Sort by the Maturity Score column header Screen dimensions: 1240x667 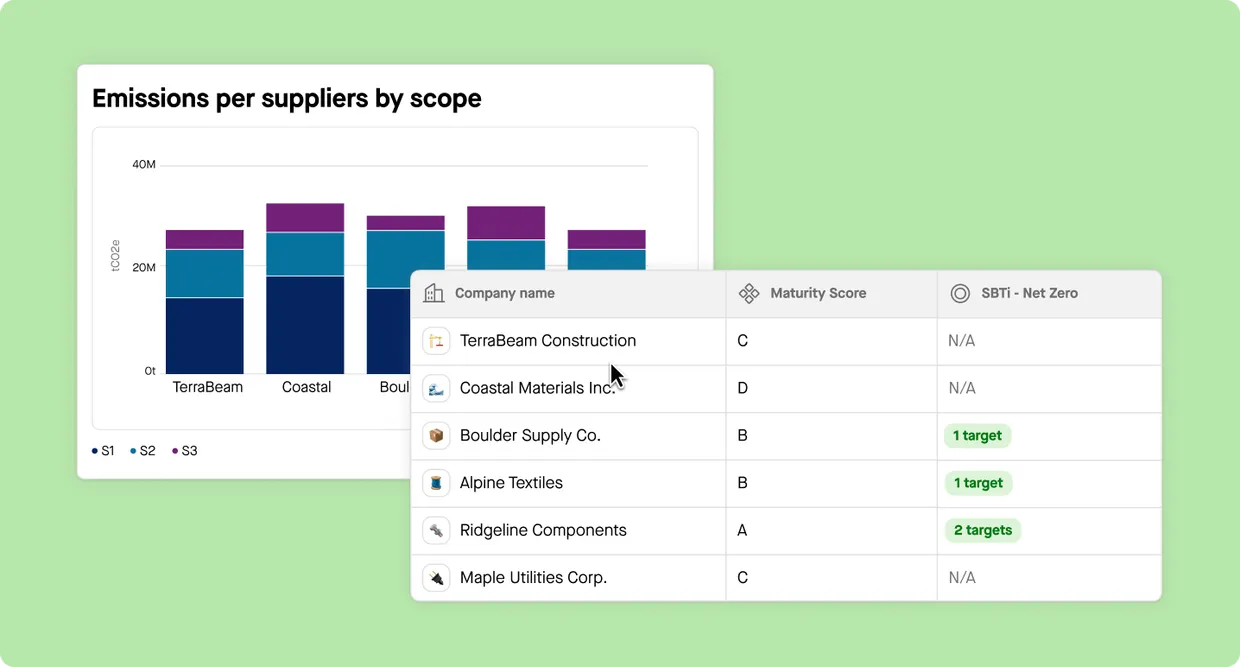click(x=817, y=293)
